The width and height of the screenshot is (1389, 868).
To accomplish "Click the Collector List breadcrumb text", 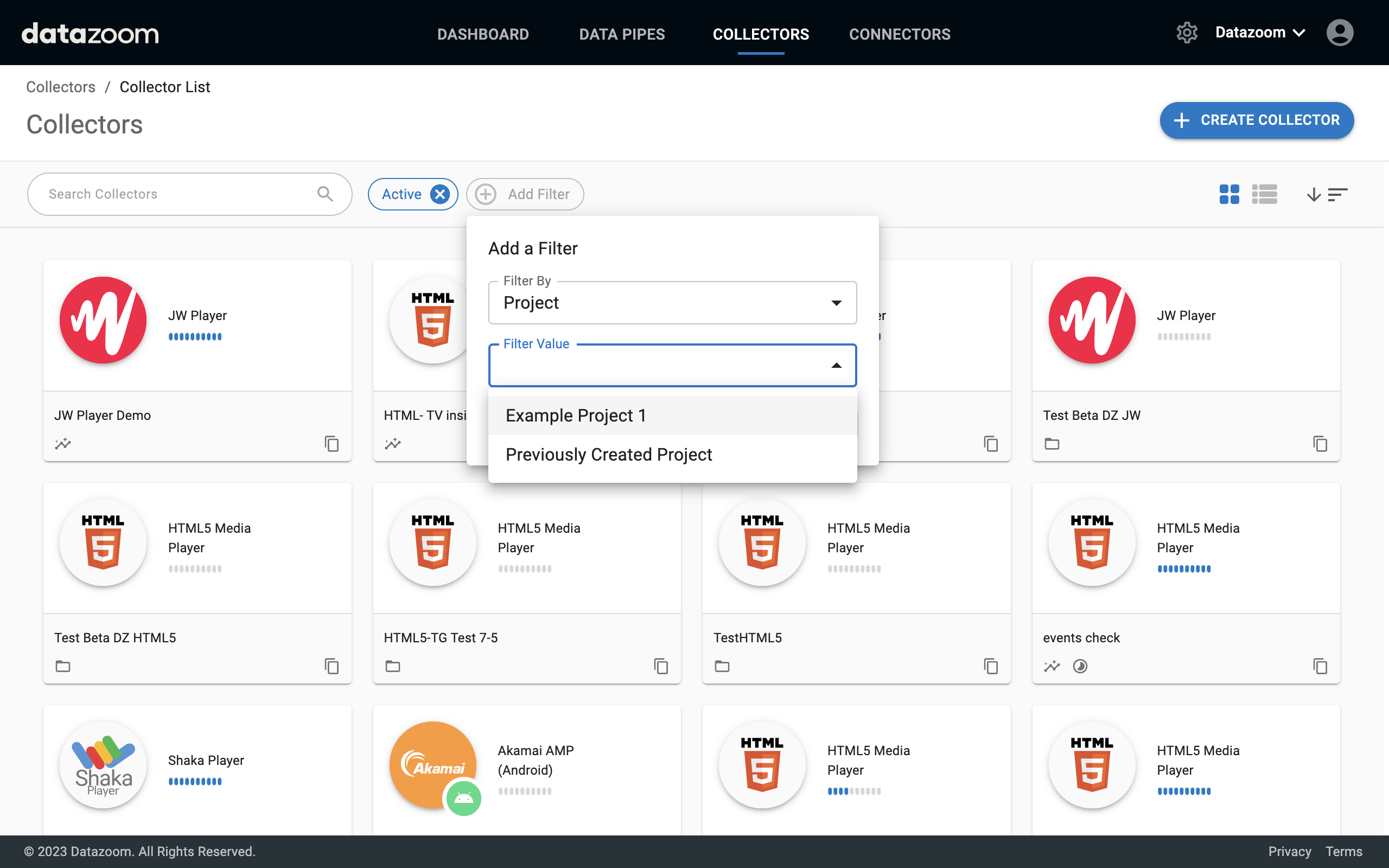I will coord(165,87).
